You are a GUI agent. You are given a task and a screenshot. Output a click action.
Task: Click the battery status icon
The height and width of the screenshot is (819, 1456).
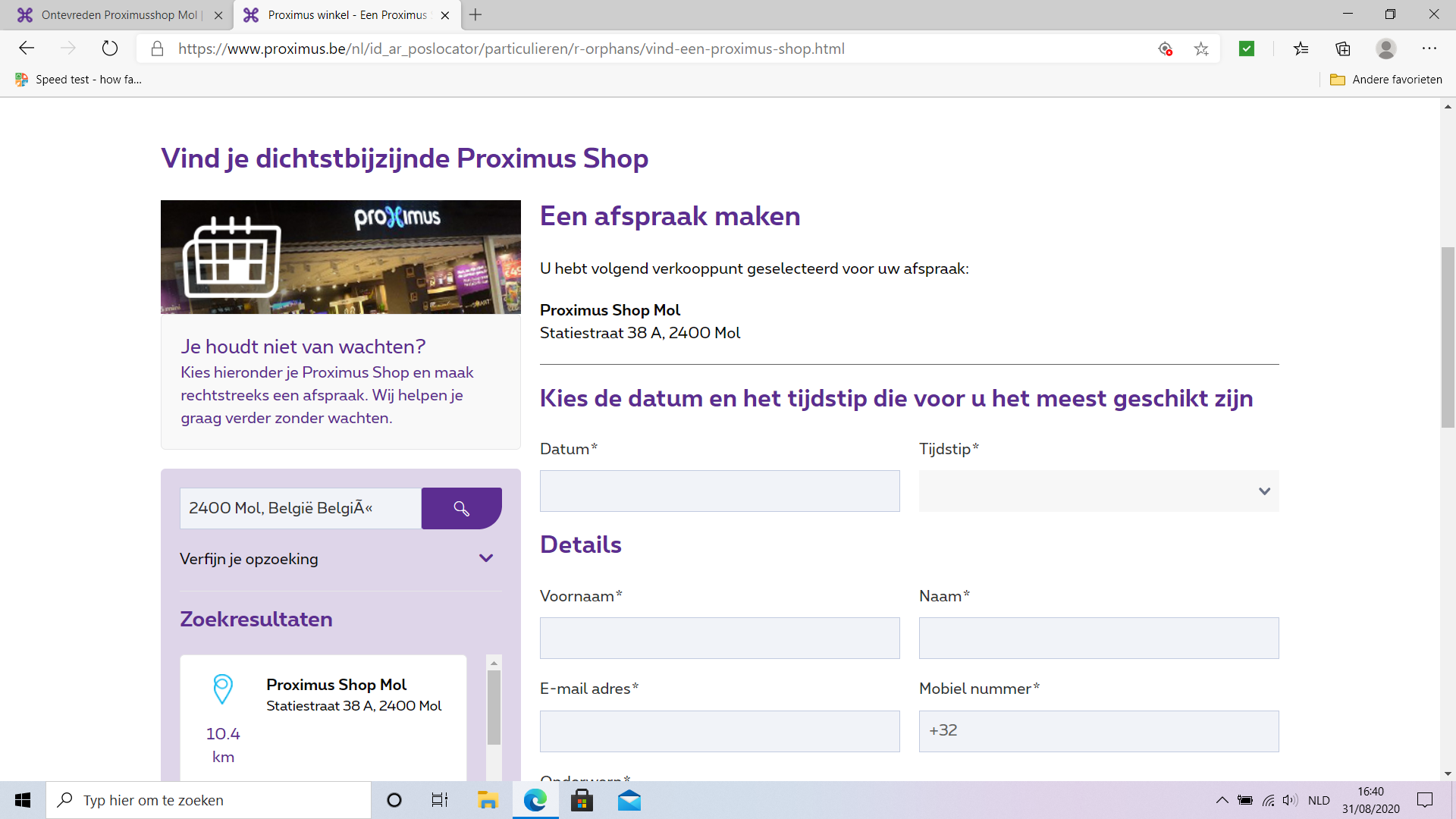coord(1245,800)
